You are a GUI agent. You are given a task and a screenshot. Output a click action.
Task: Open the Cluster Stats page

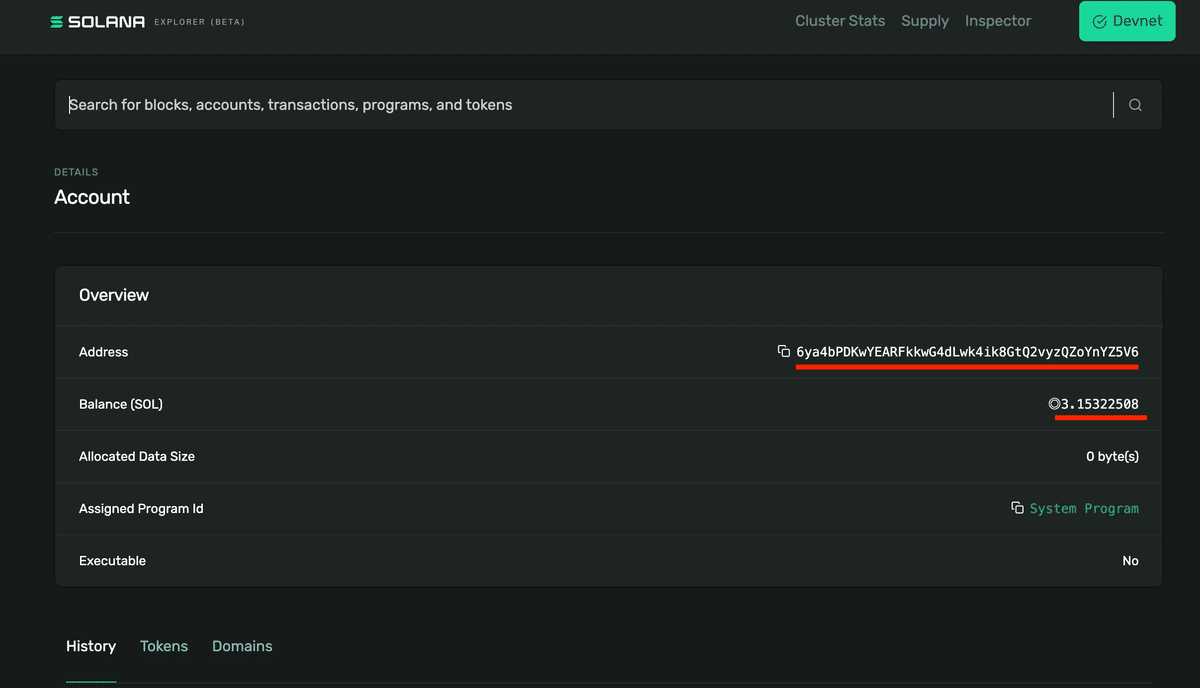pyautogui.click(x=840, y=21)
